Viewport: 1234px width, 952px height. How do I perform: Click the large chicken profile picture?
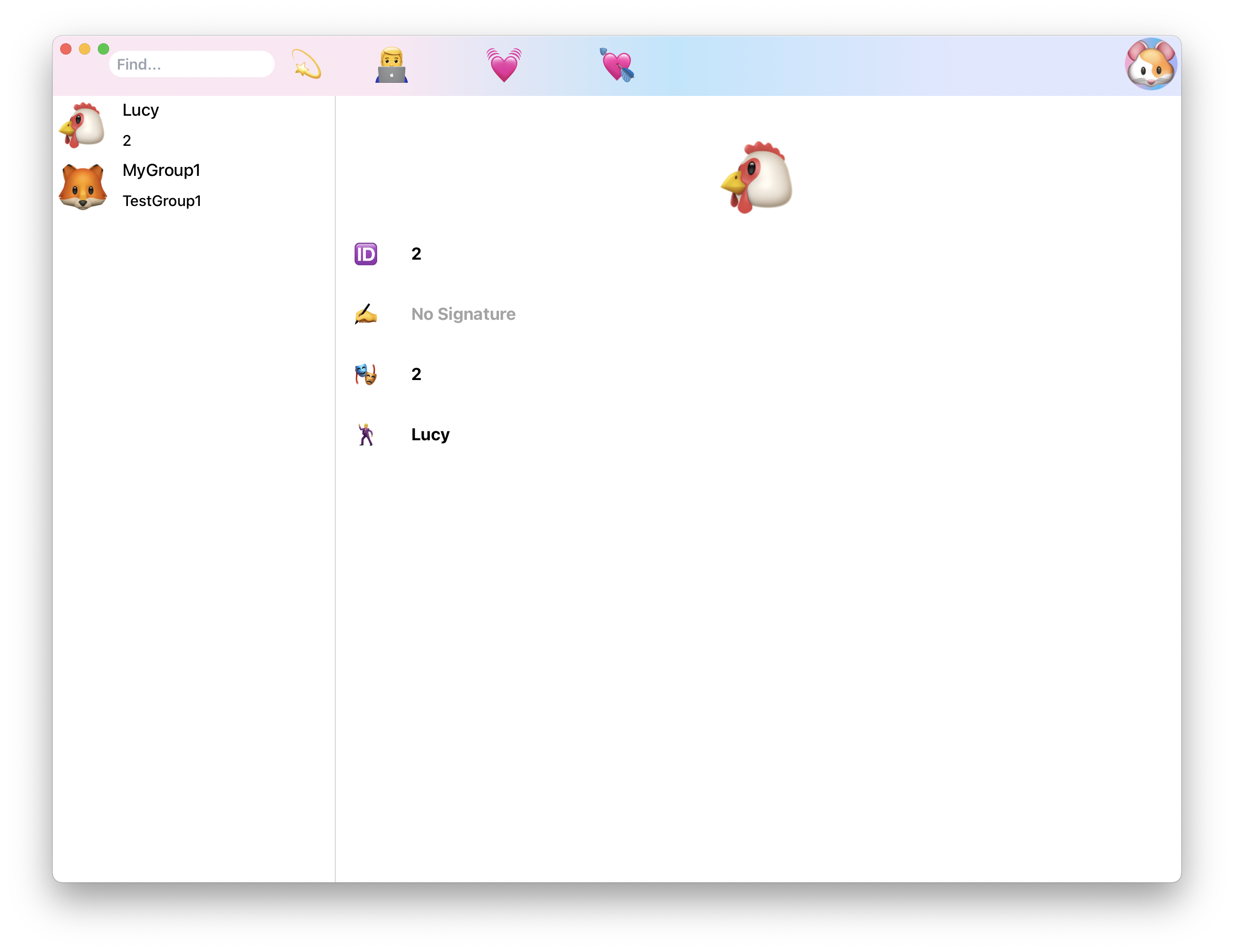tap(757, 177)
